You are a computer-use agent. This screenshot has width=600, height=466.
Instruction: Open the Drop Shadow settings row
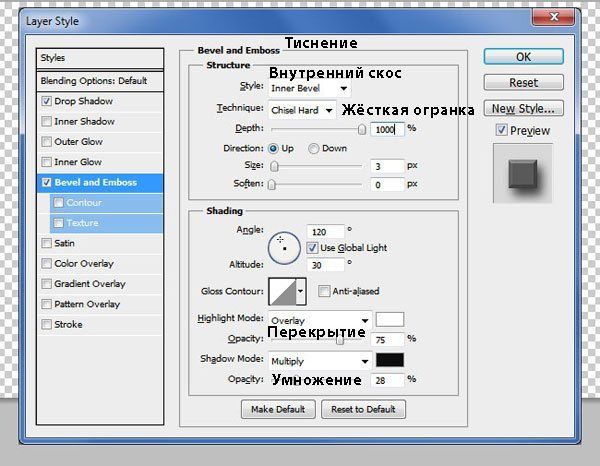point(100,101)
